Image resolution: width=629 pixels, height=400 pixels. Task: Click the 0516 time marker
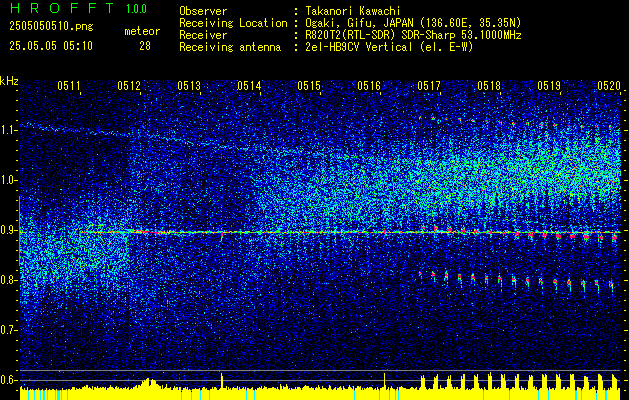(369, 85)
